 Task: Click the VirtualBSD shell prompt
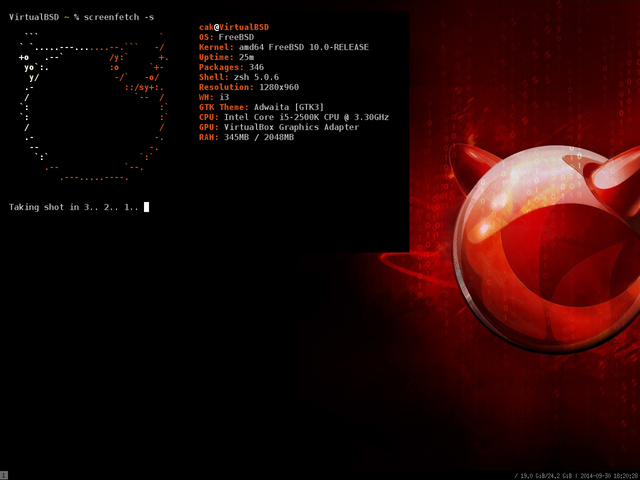point(38,17)
